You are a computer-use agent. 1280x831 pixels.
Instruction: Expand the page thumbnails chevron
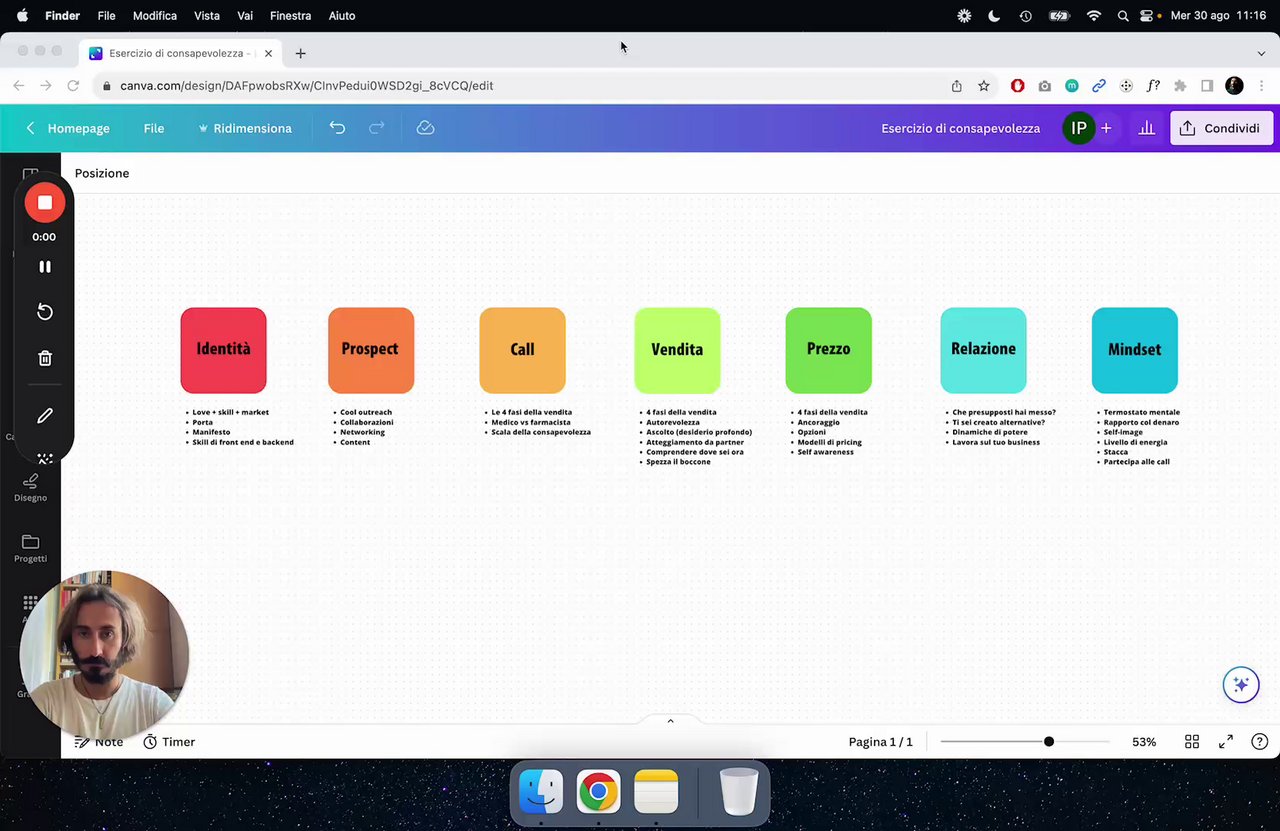pos(670,721)
